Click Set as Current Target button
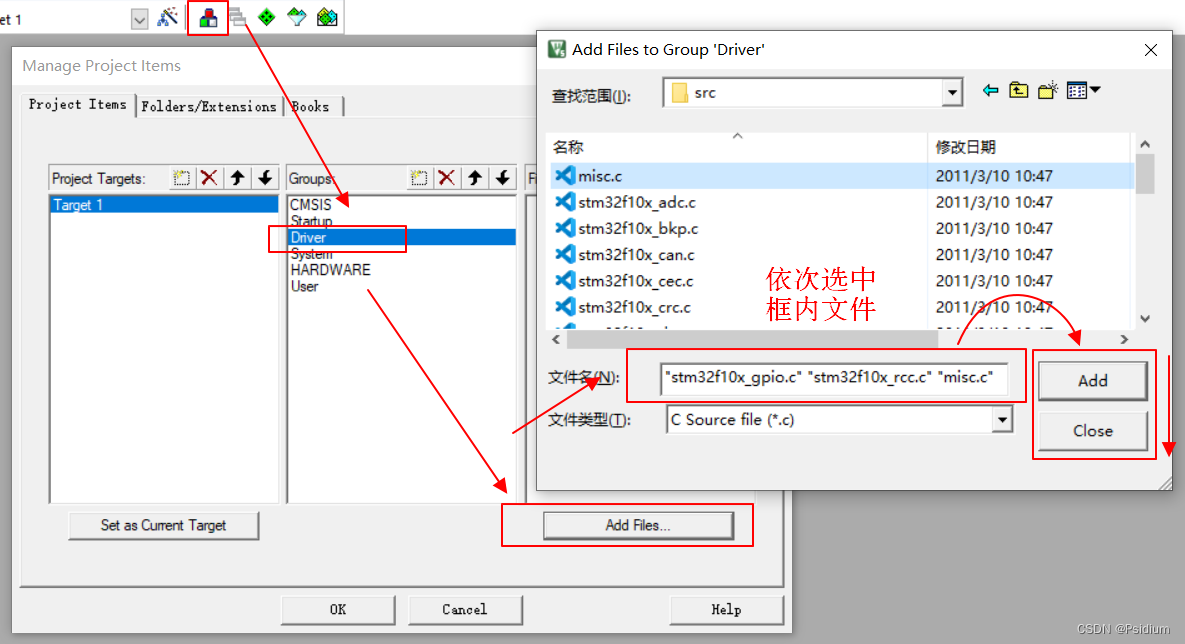This screenshot has width=1185, height=644. click(164, 525)
